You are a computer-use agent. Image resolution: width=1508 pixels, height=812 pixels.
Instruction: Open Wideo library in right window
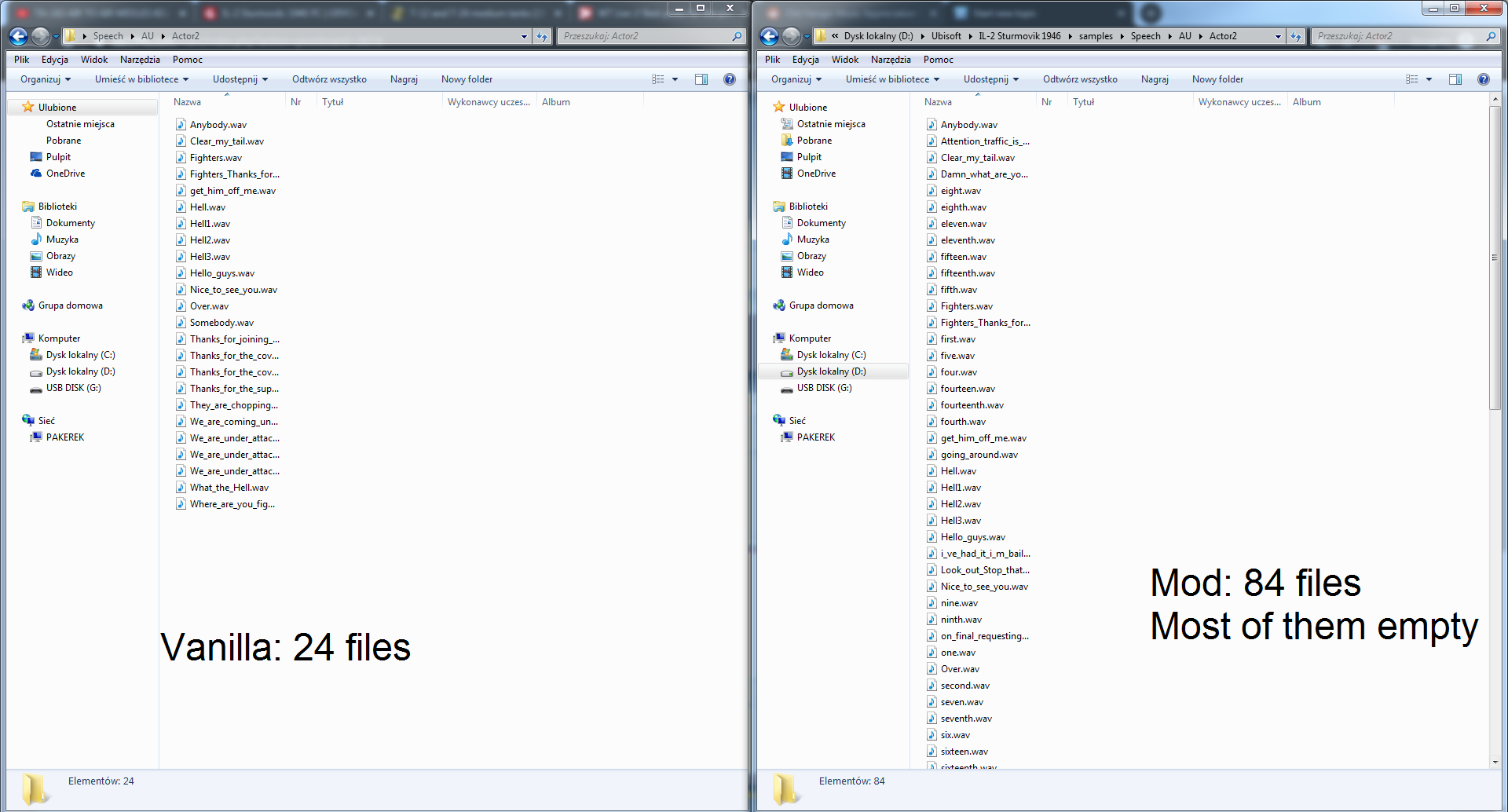(x=811, y=272)
